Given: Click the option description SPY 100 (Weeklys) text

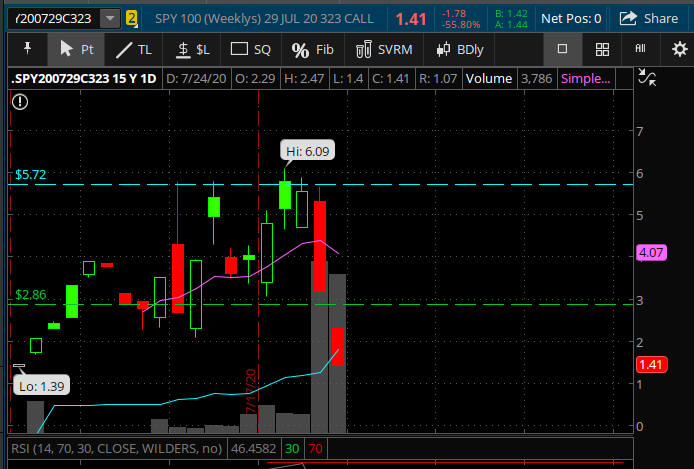Looking at the screenshot, I should [x=264, y=19].
